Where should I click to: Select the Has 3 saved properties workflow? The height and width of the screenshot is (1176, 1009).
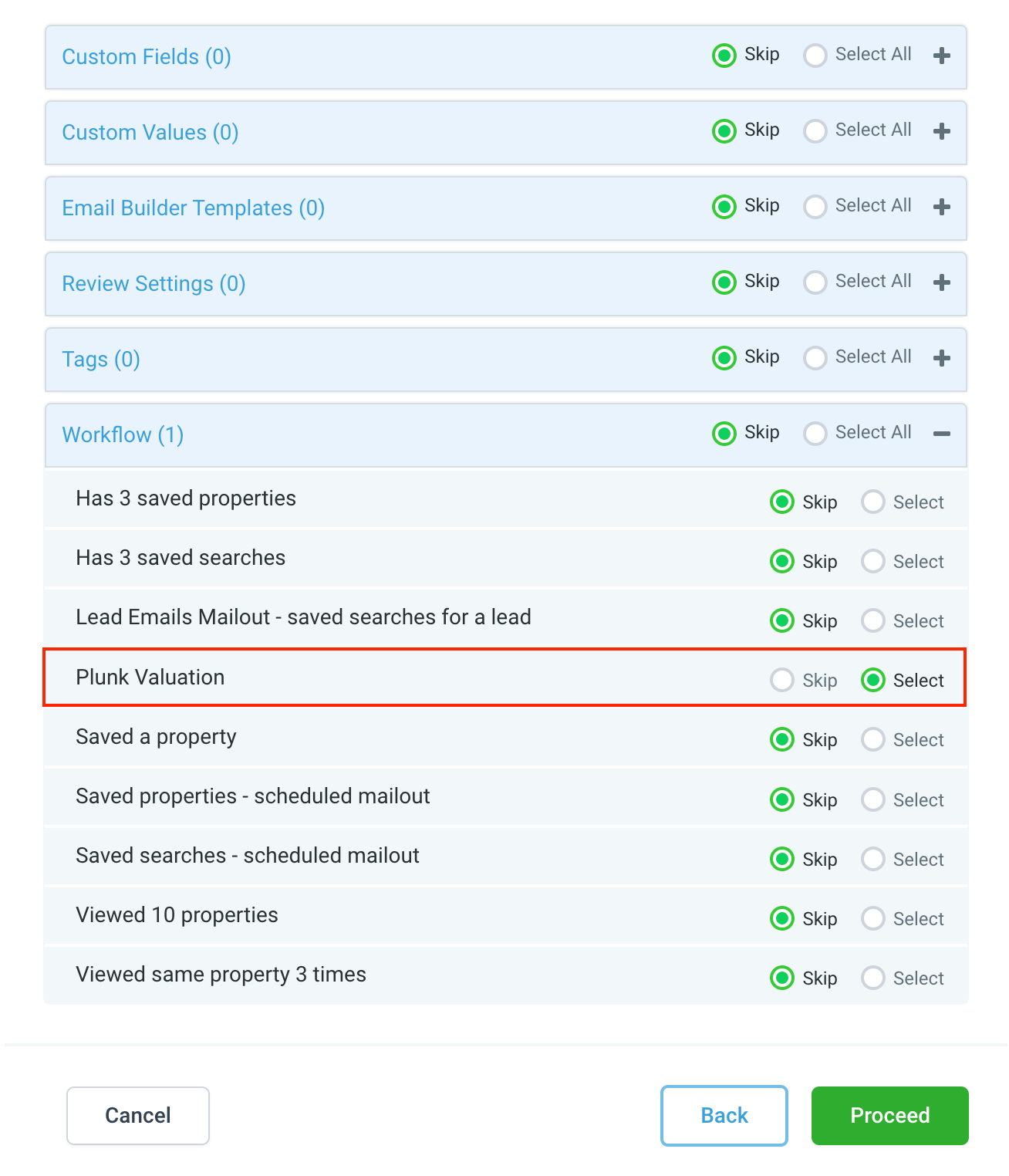(x=873, y=502)
